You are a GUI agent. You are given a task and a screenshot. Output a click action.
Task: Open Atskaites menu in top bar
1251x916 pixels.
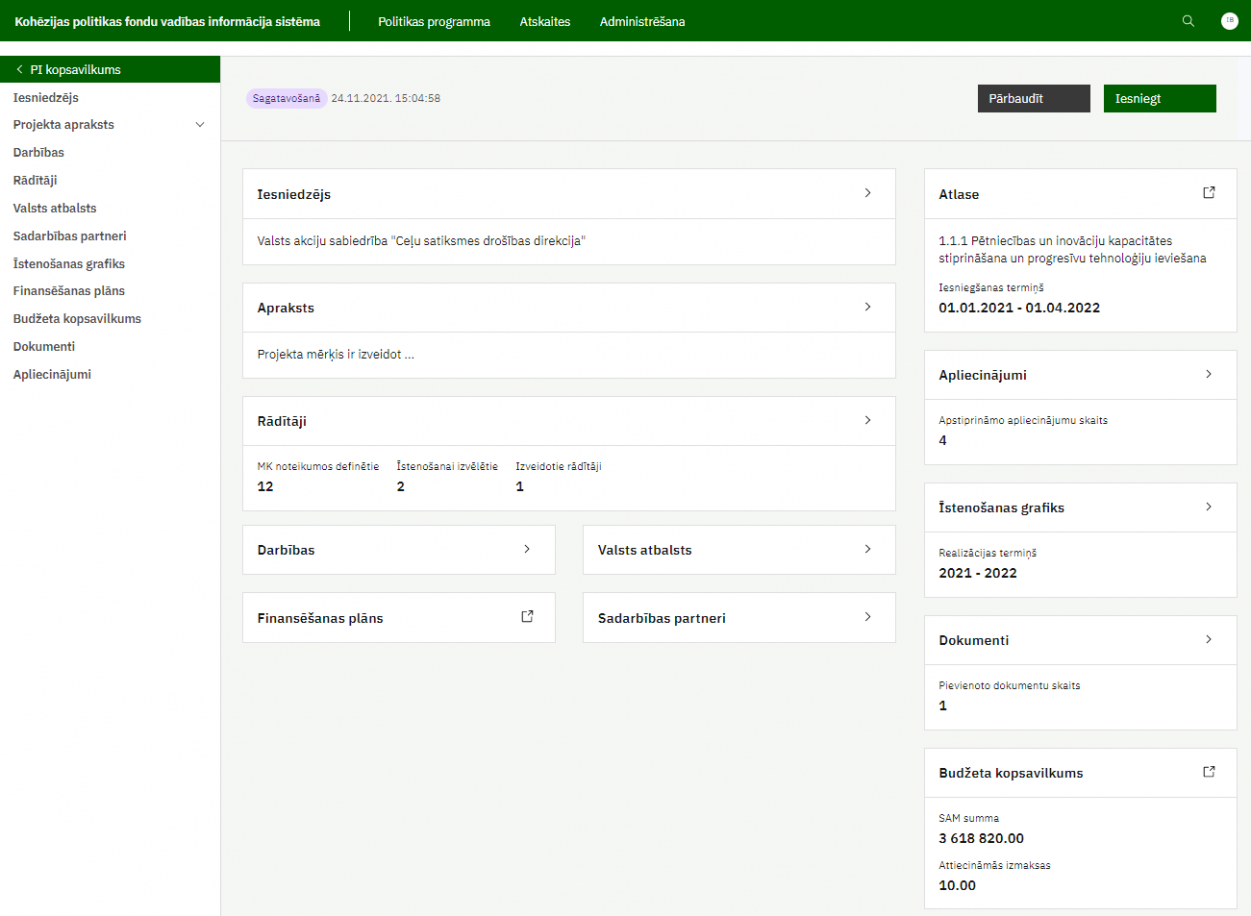point(545,21)
